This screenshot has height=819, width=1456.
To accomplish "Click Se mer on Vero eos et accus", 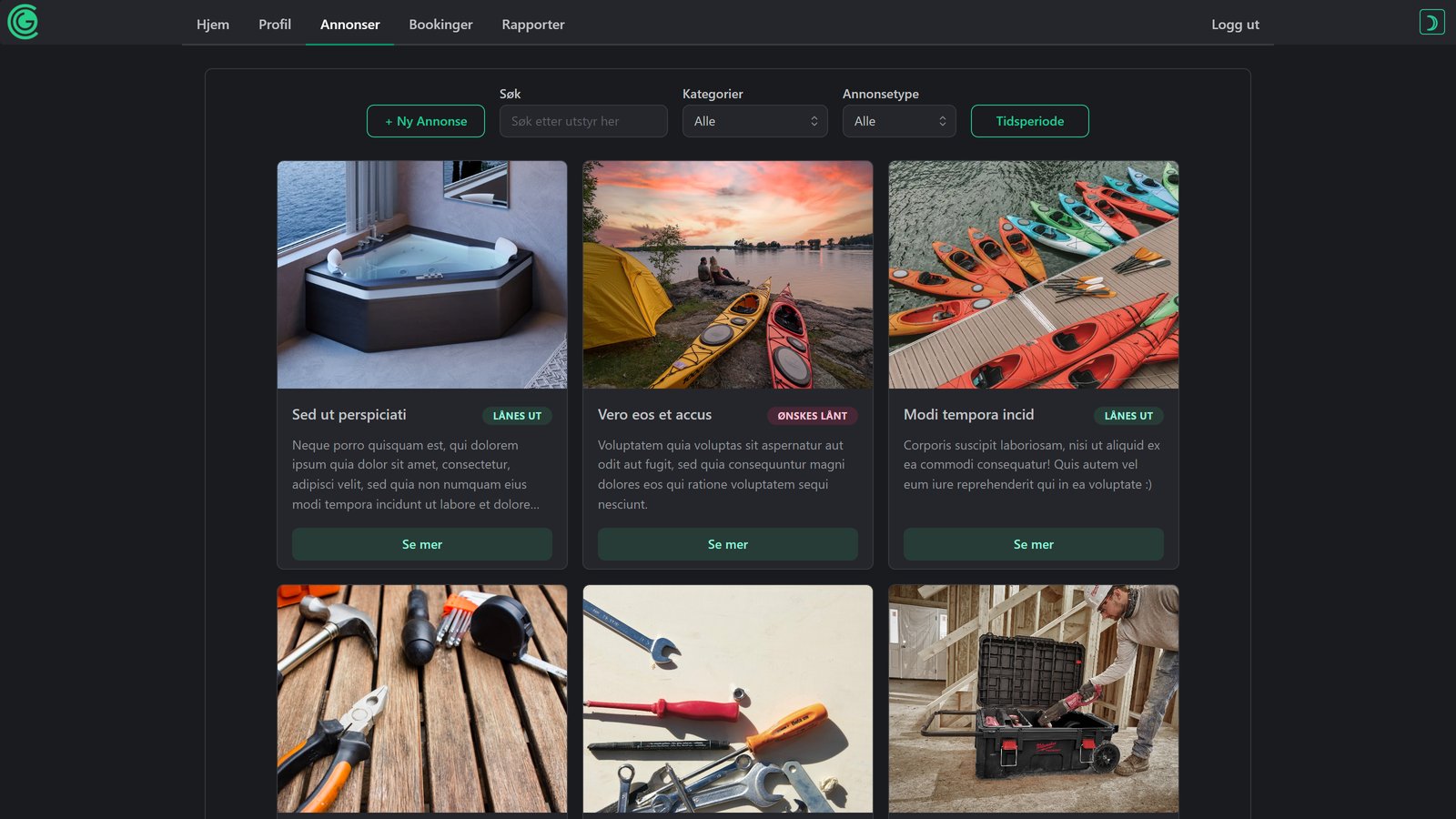I will (728, 544).
